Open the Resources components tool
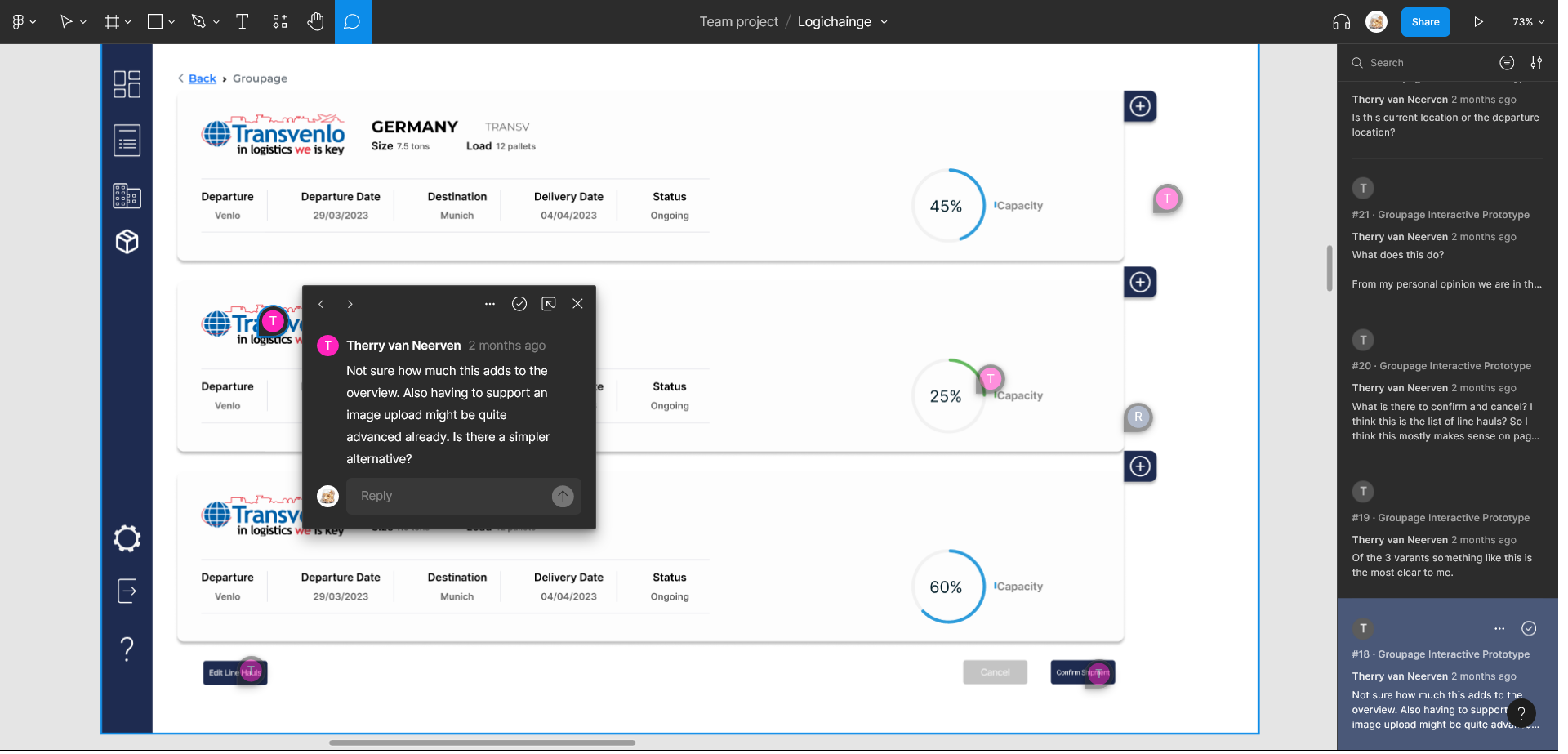 [279, 22]
